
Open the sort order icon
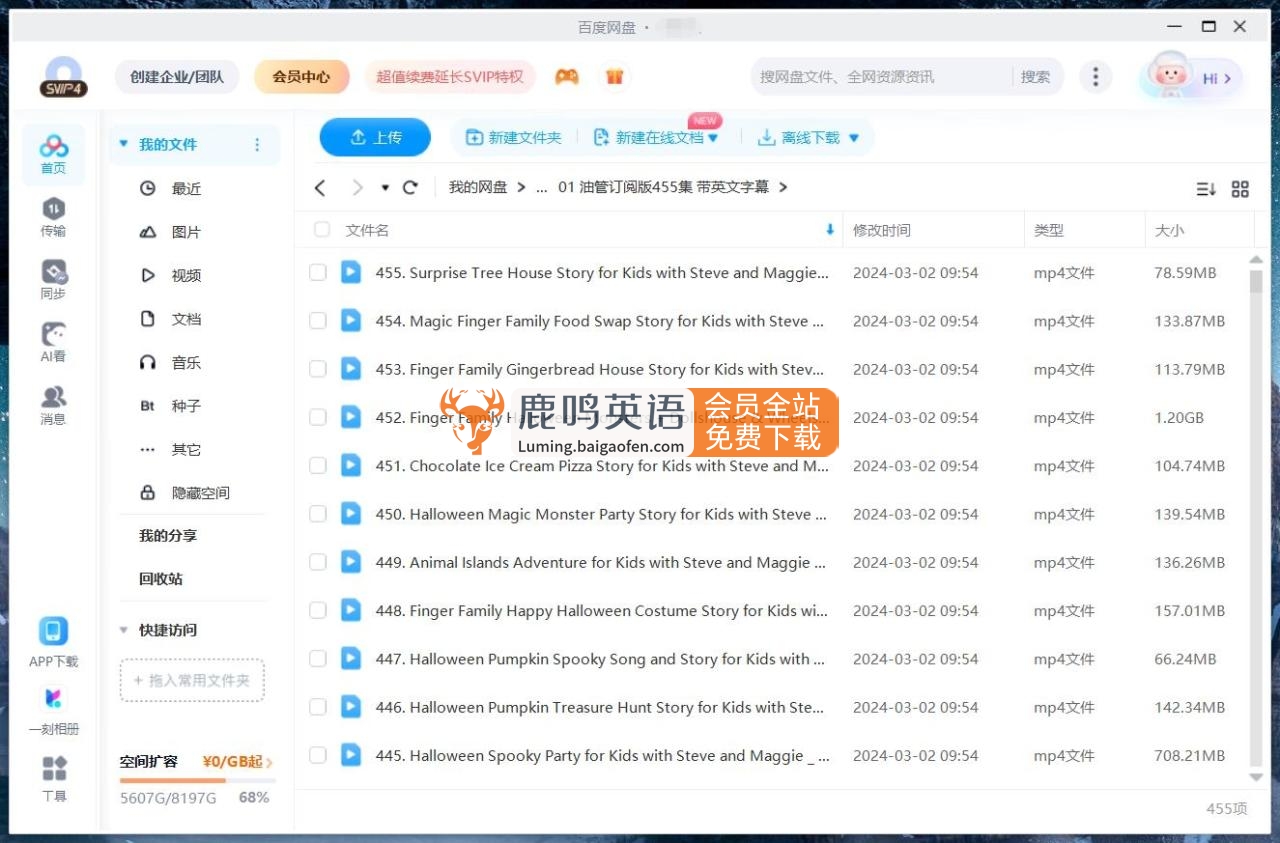(x=1206, y=189)
